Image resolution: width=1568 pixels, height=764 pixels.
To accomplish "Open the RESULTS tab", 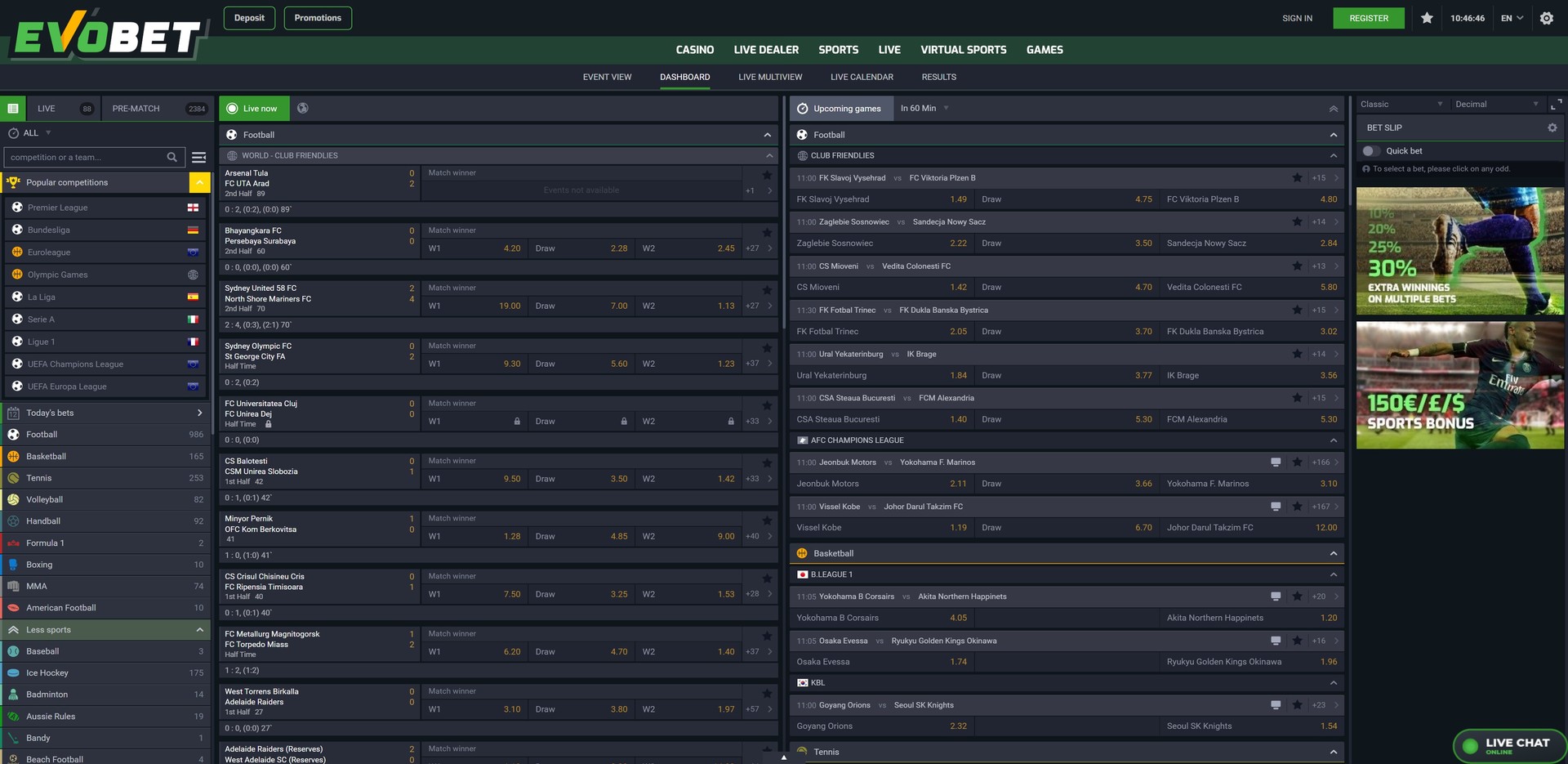I will pos(938,77).
